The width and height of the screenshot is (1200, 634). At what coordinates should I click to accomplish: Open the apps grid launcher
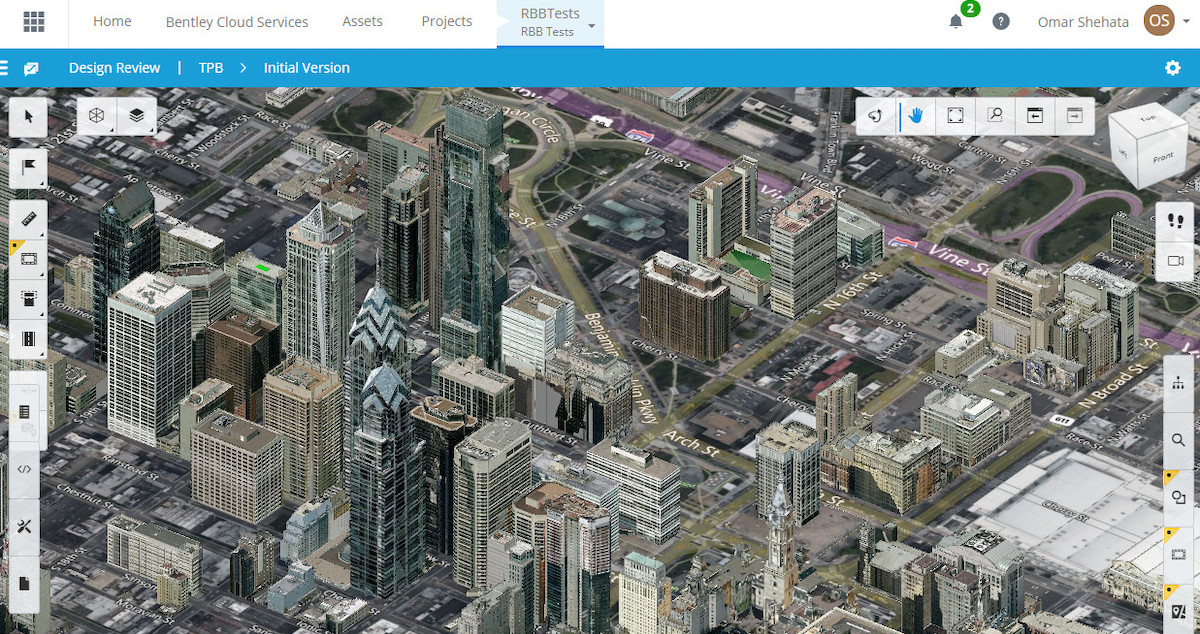tap(34, 21)
